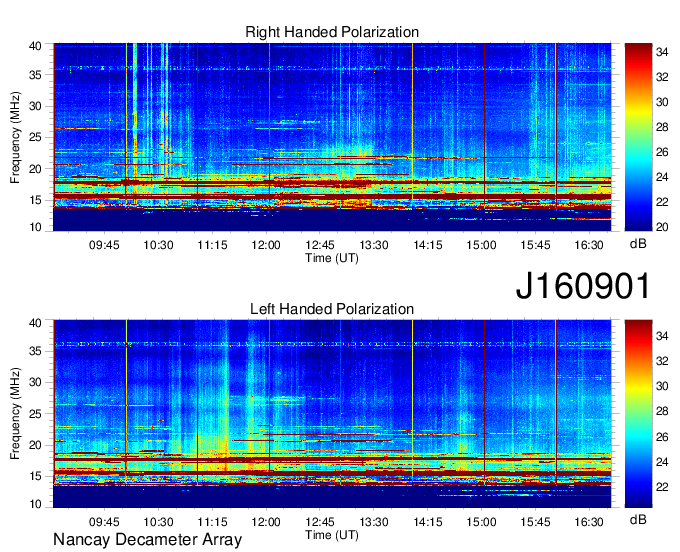Click the 12:45 time tick under Left Handed plot
The image size is (680, 552).
point(320,522)
